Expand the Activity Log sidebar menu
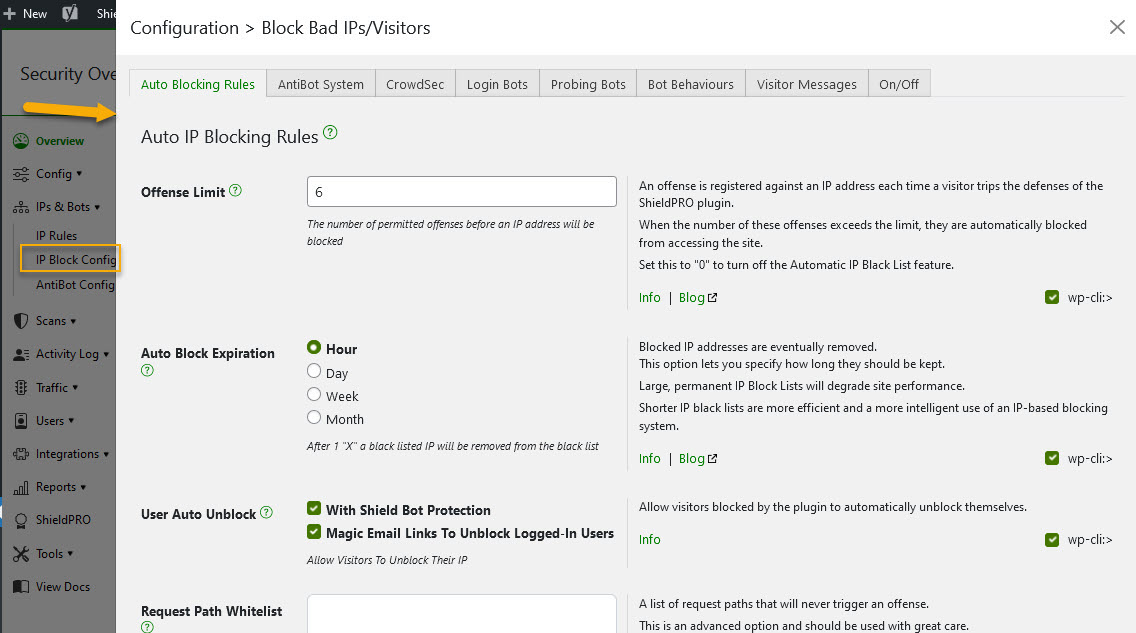 tap(72, 354)
